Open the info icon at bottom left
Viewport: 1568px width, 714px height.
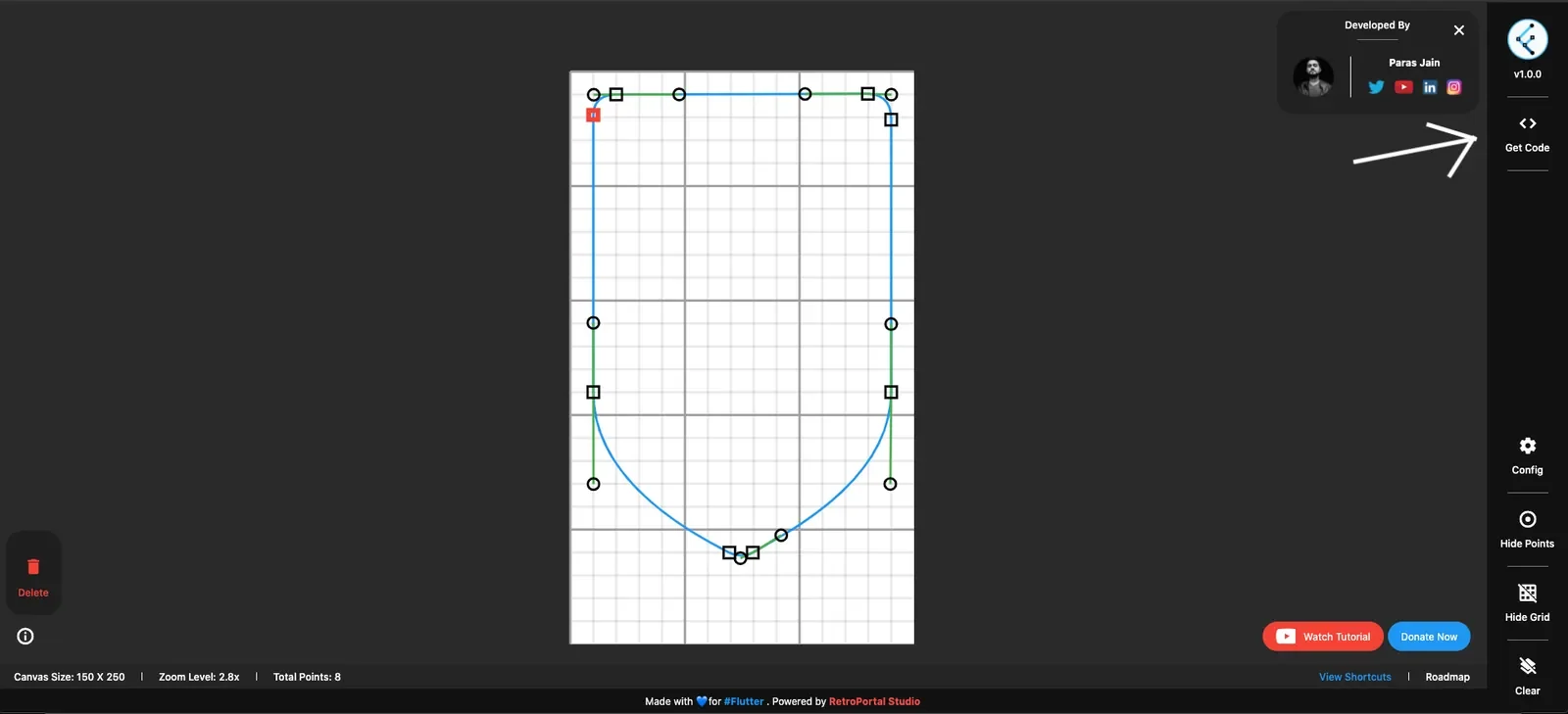pos(25,637)
